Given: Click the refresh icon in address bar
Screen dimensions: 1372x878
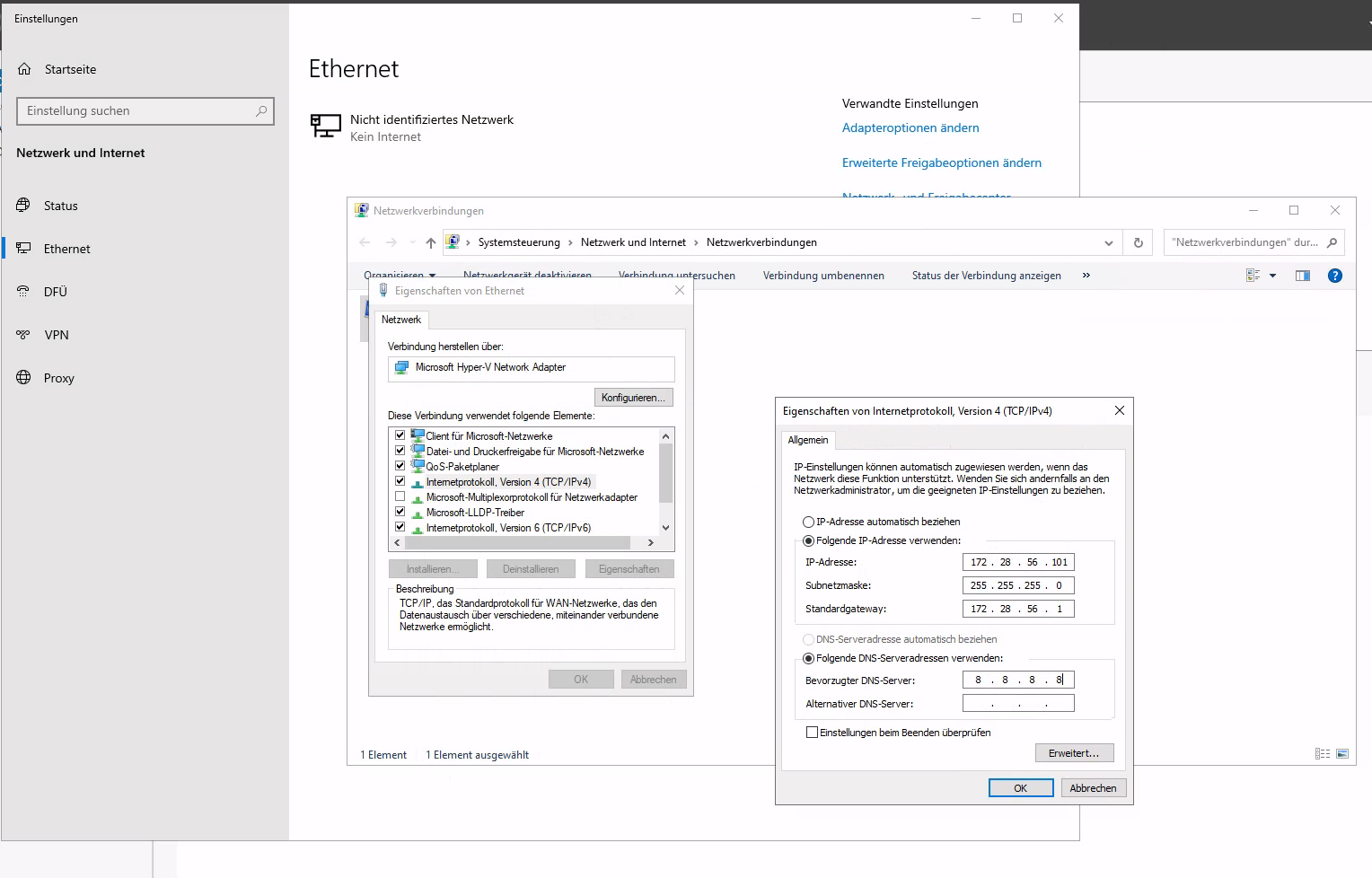Looking at the screenshot, I should pyautogui.click(x=1138, y=242).
